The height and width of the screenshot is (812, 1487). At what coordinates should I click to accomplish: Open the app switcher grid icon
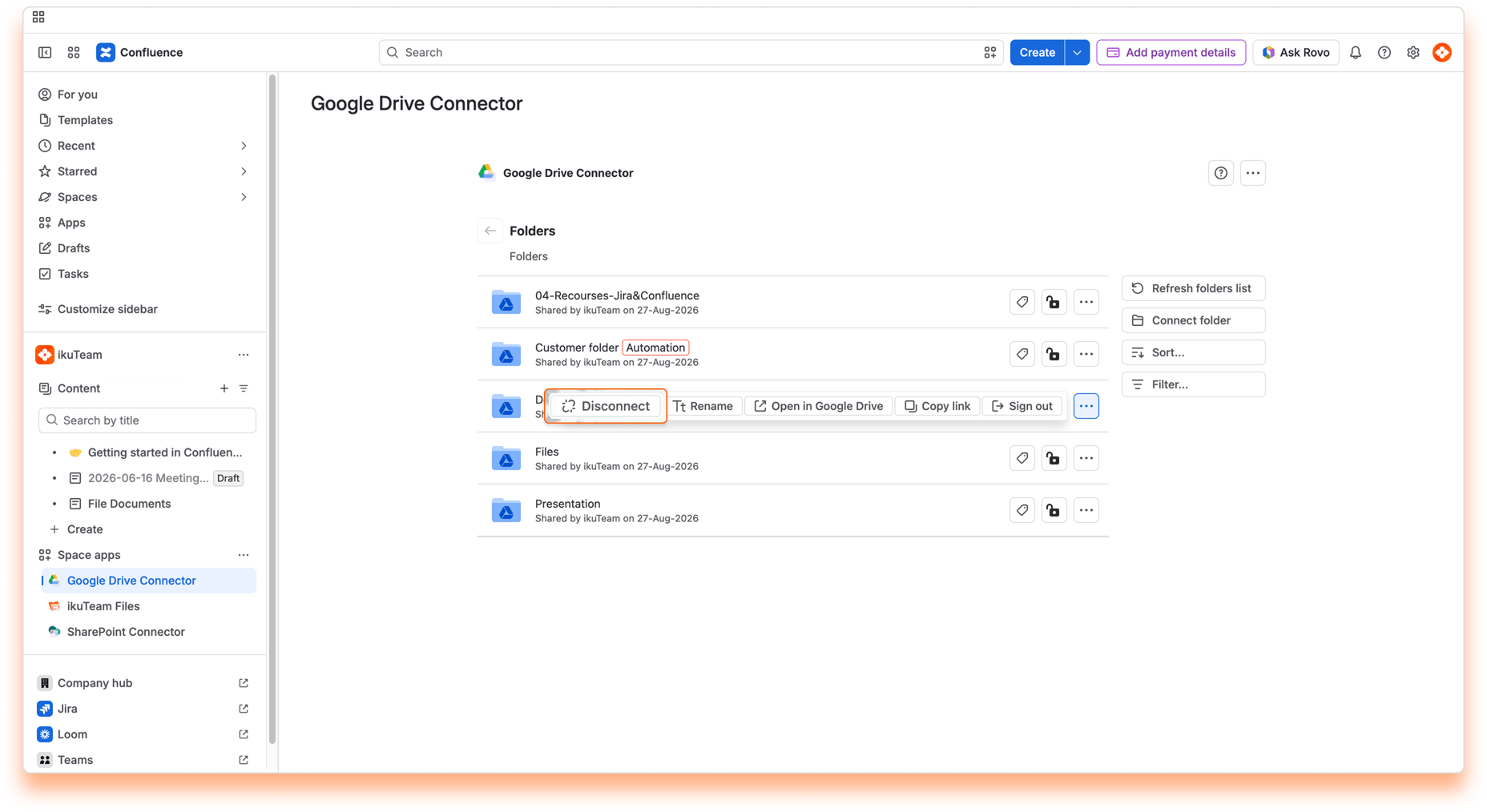pos(74,52)
